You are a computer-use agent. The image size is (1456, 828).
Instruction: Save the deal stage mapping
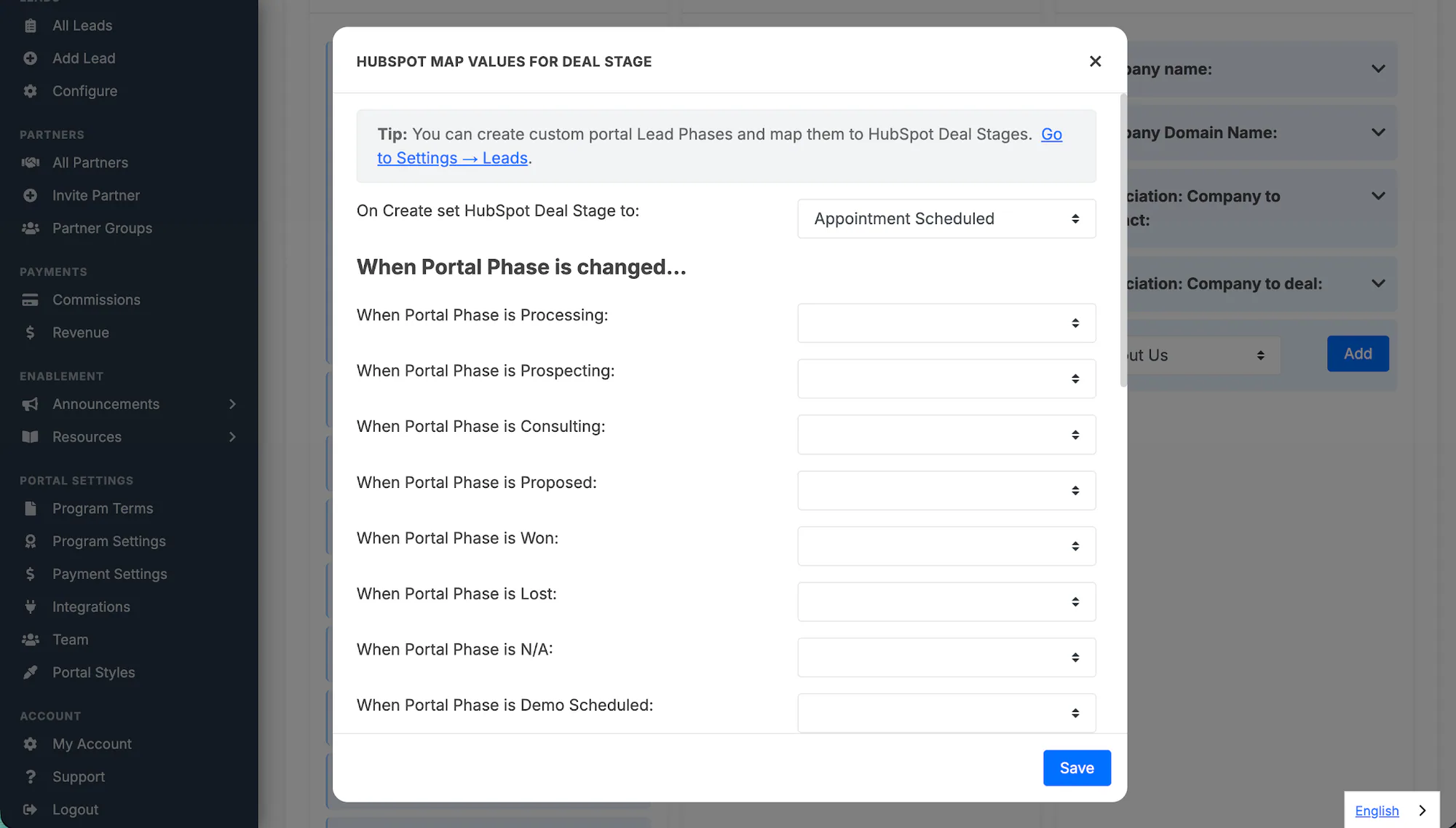(x=1077, y=768)
